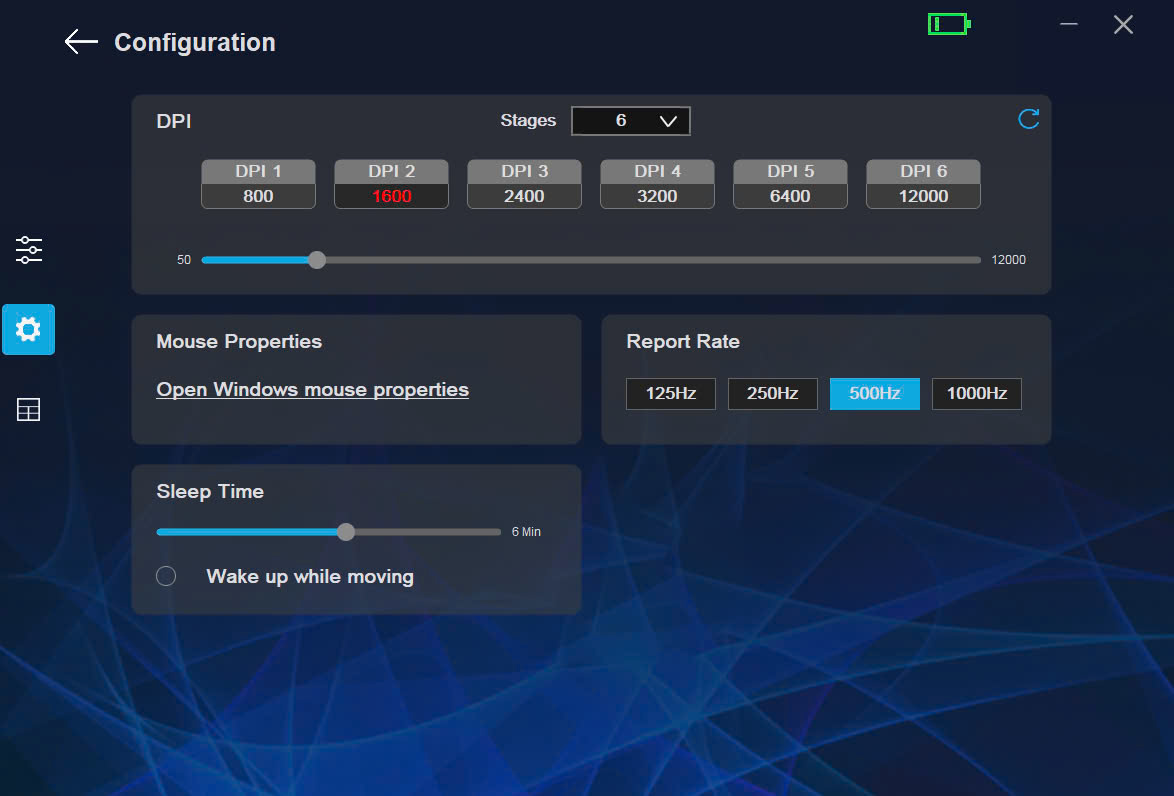
Task: Select the 500Hz report rate button
Action: point(874,394)
